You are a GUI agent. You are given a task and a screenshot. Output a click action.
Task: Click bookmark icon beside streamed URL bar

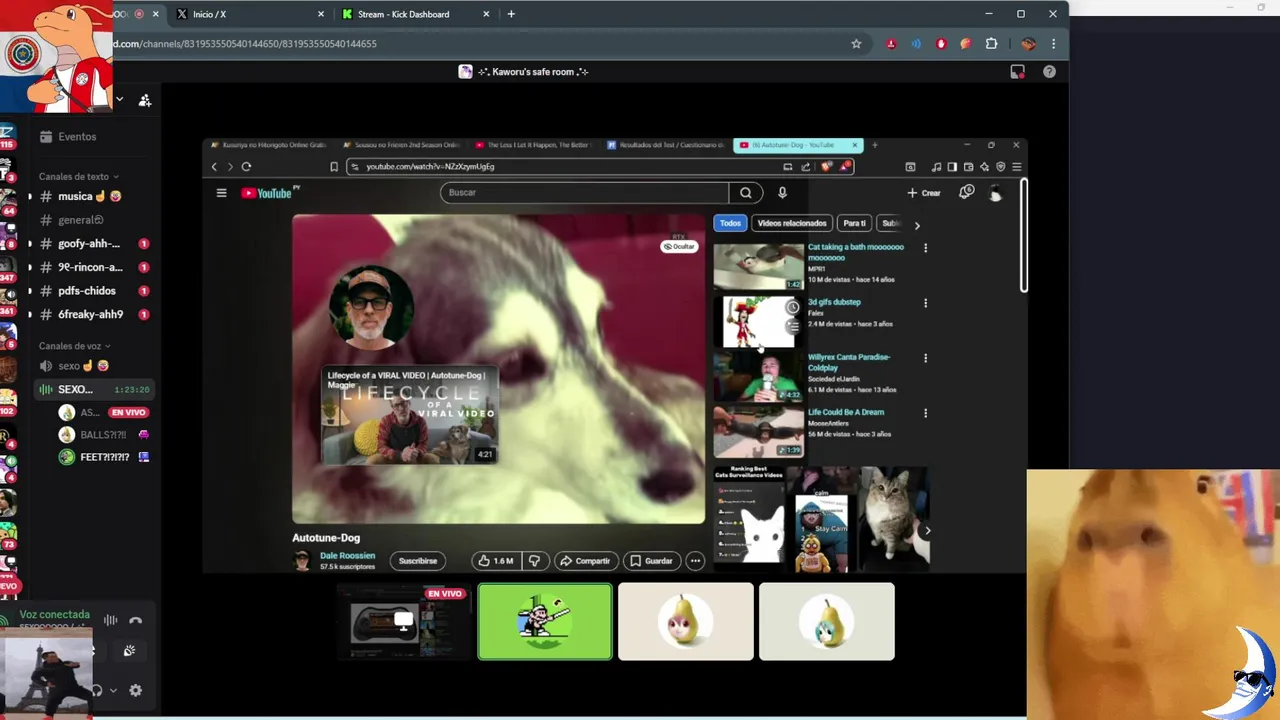(x=334, y=167)
